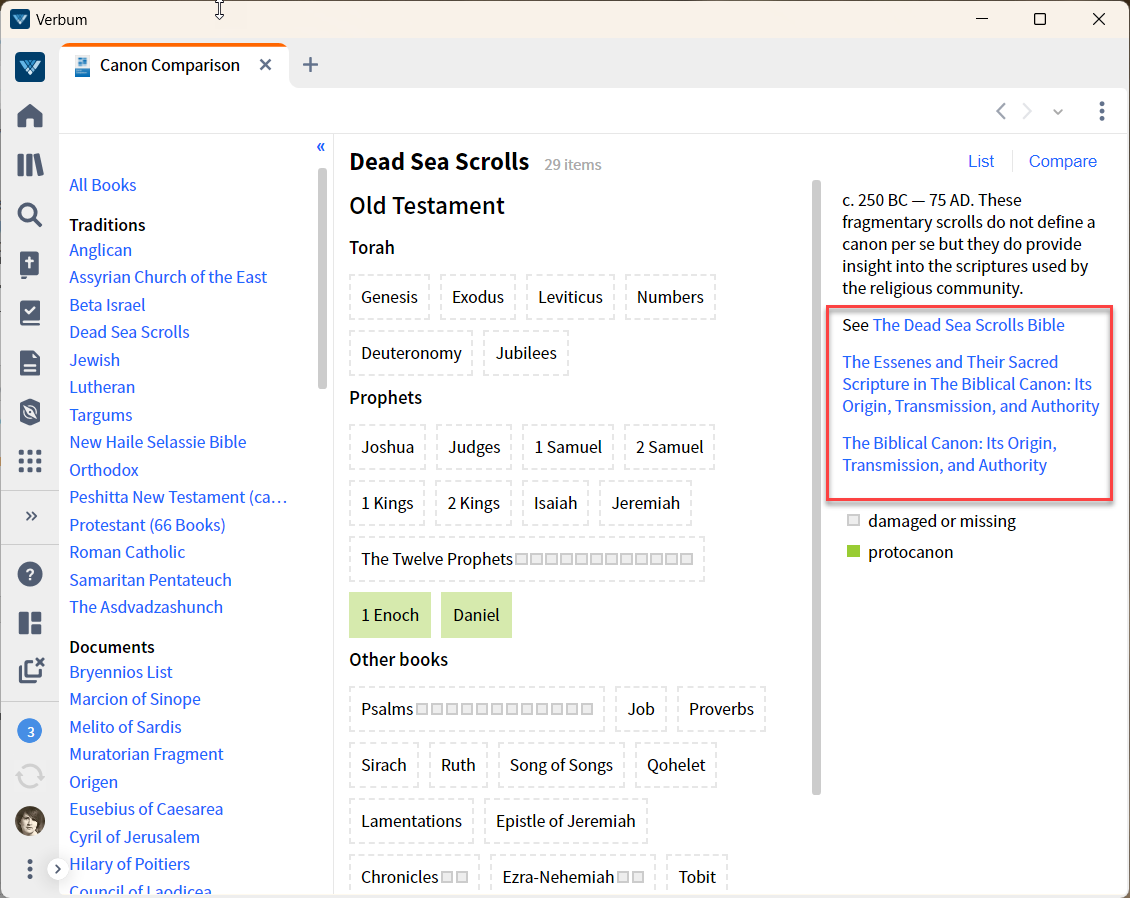Select the Beta Israel tradition
The height and width of the screenshot is (898, 1130).
point(107,305)
